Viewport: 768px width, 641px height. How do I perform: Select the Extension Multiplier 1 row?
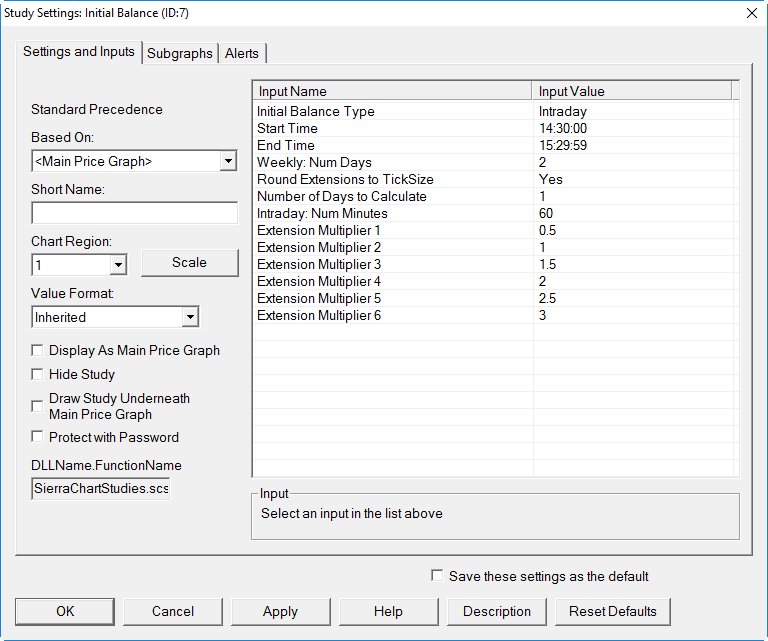coord(494,230)
